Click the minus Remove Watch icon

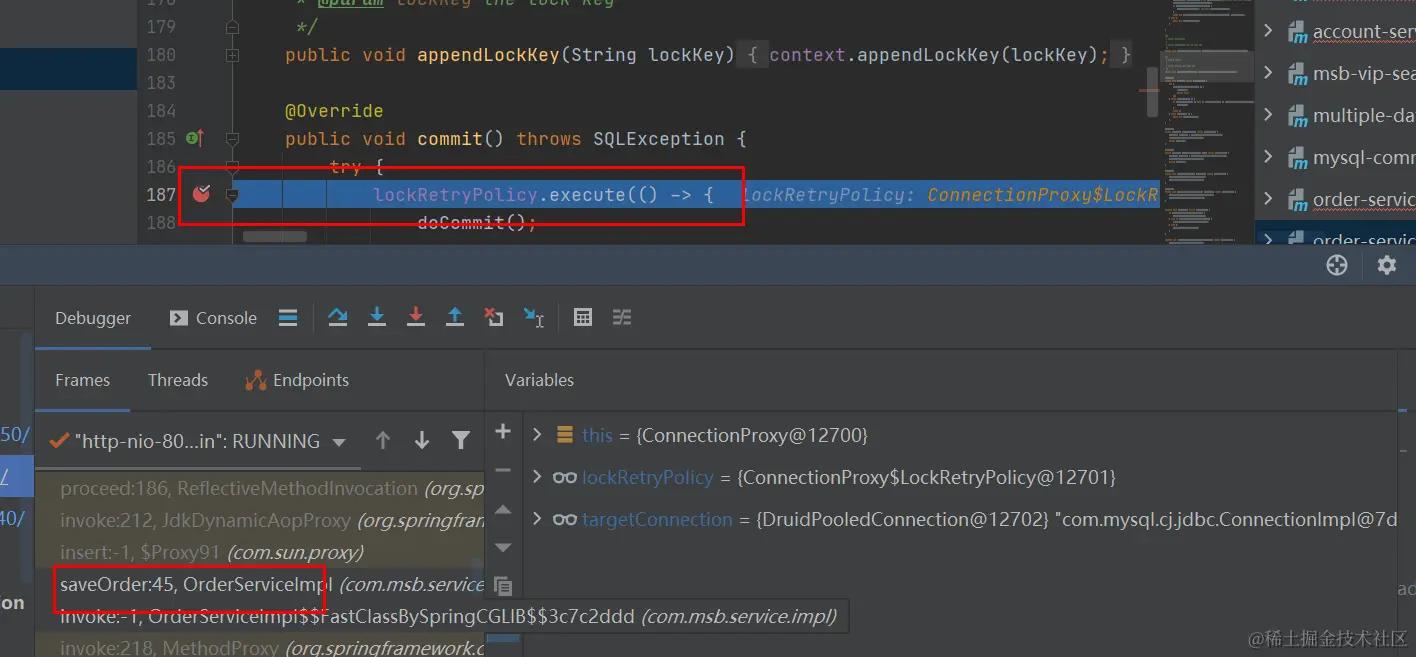(503, 470)
